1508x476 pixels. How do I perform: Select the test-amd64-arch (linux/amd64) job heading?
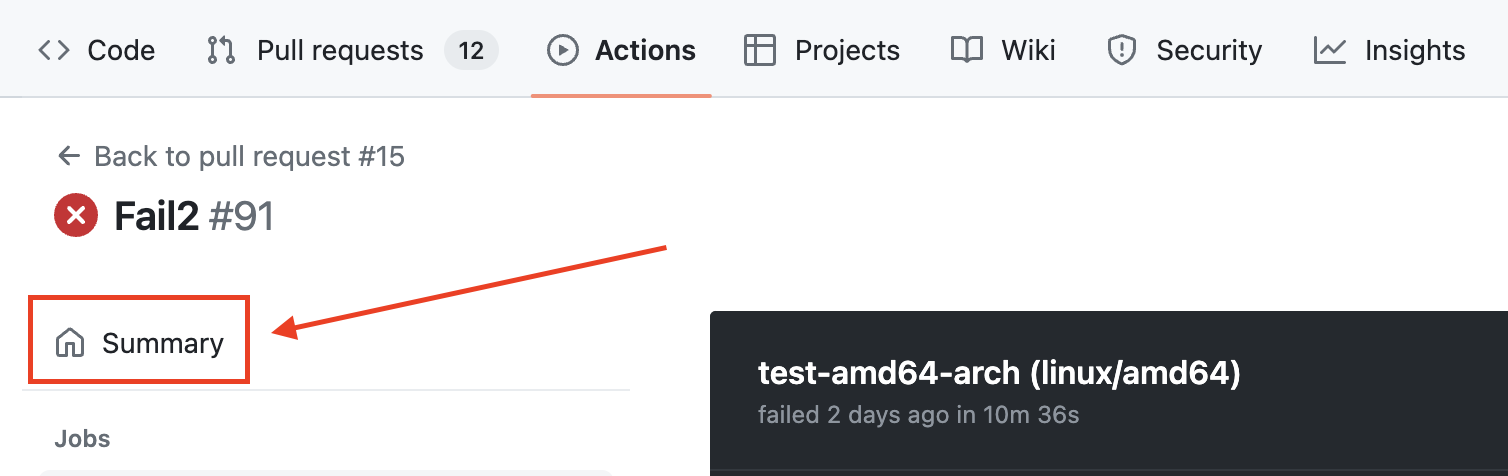coord(999,374)
